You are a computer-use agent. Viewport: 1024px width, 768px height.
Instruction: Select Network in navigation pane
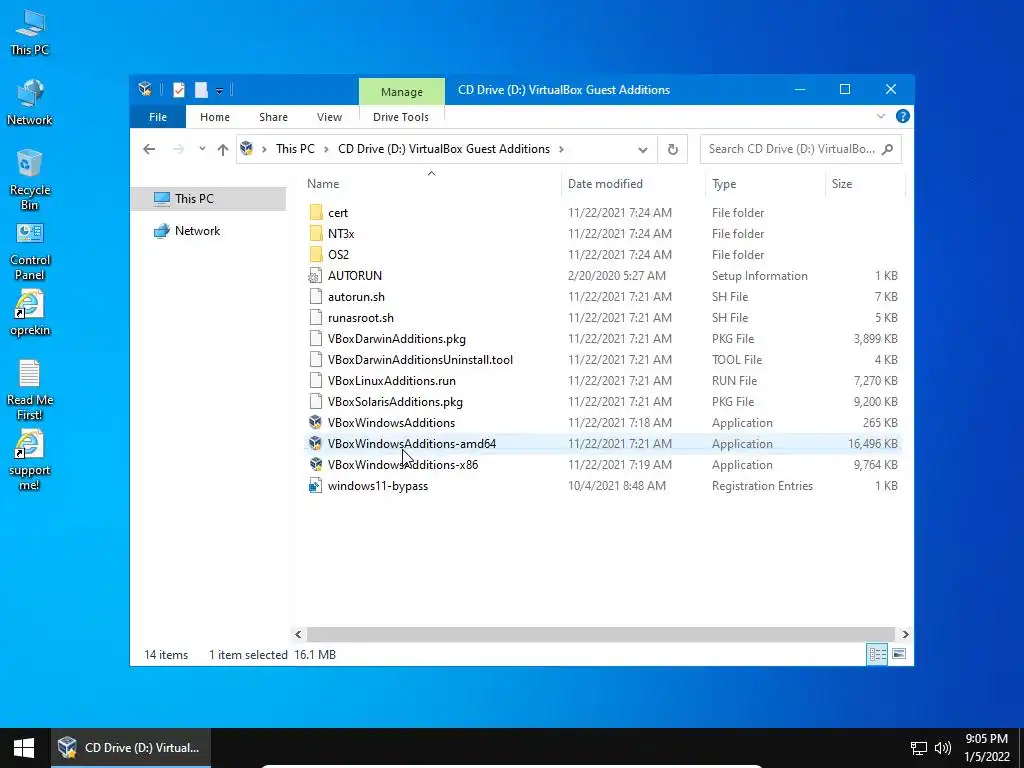[x=197, y=231]
